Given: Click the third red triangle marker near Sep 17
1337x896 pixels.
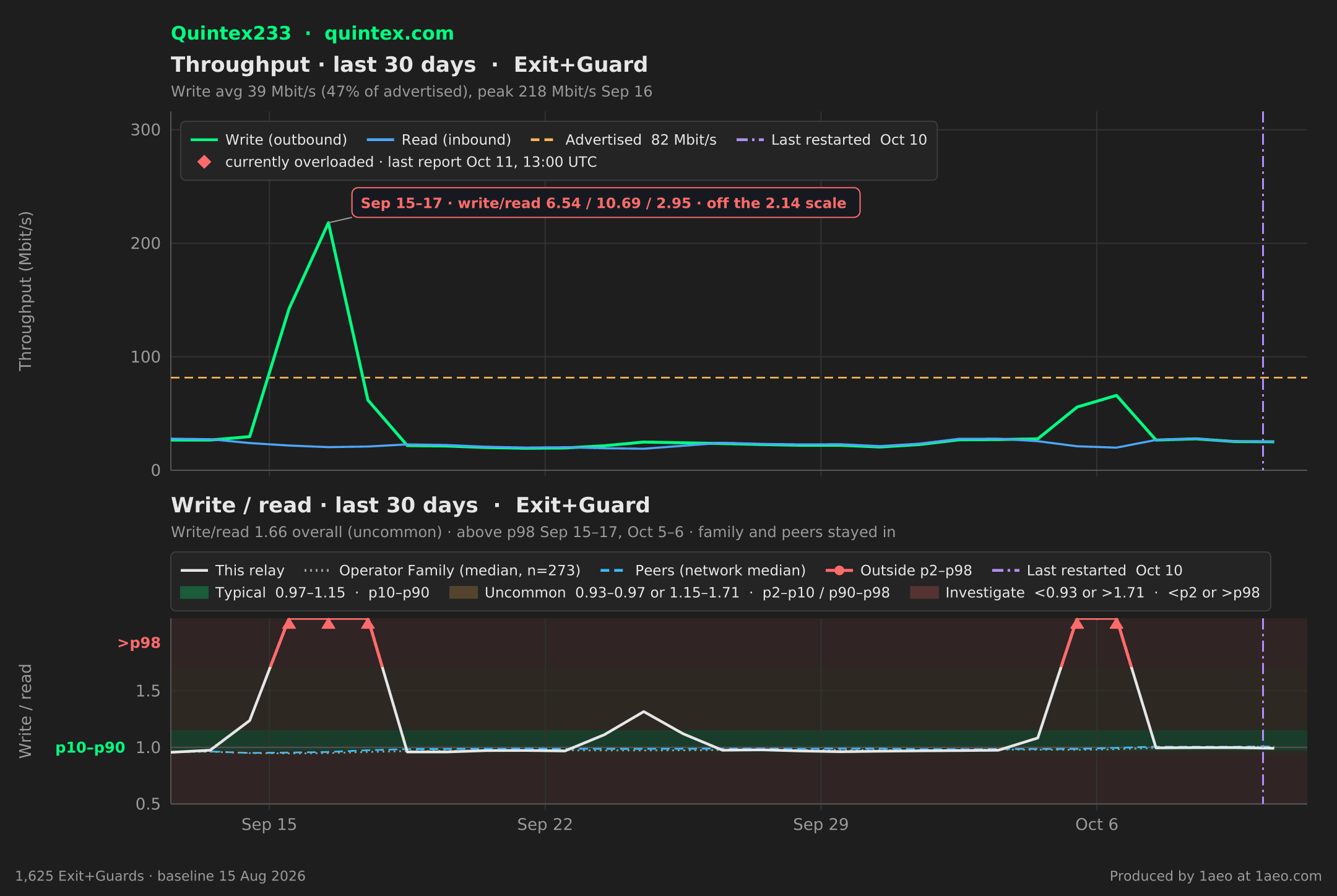Looking at the screenshot, I should tap(368, 623).
